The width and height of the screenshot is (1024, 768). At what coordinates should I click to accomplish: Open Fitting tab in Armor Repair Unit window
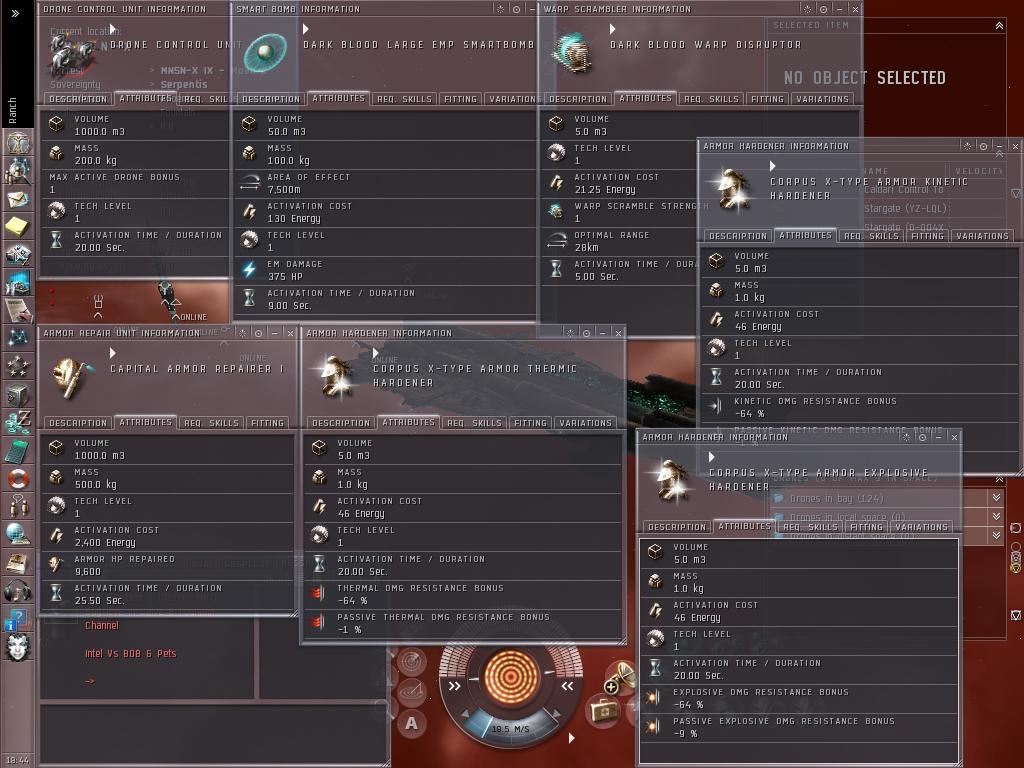pos(268,423)
